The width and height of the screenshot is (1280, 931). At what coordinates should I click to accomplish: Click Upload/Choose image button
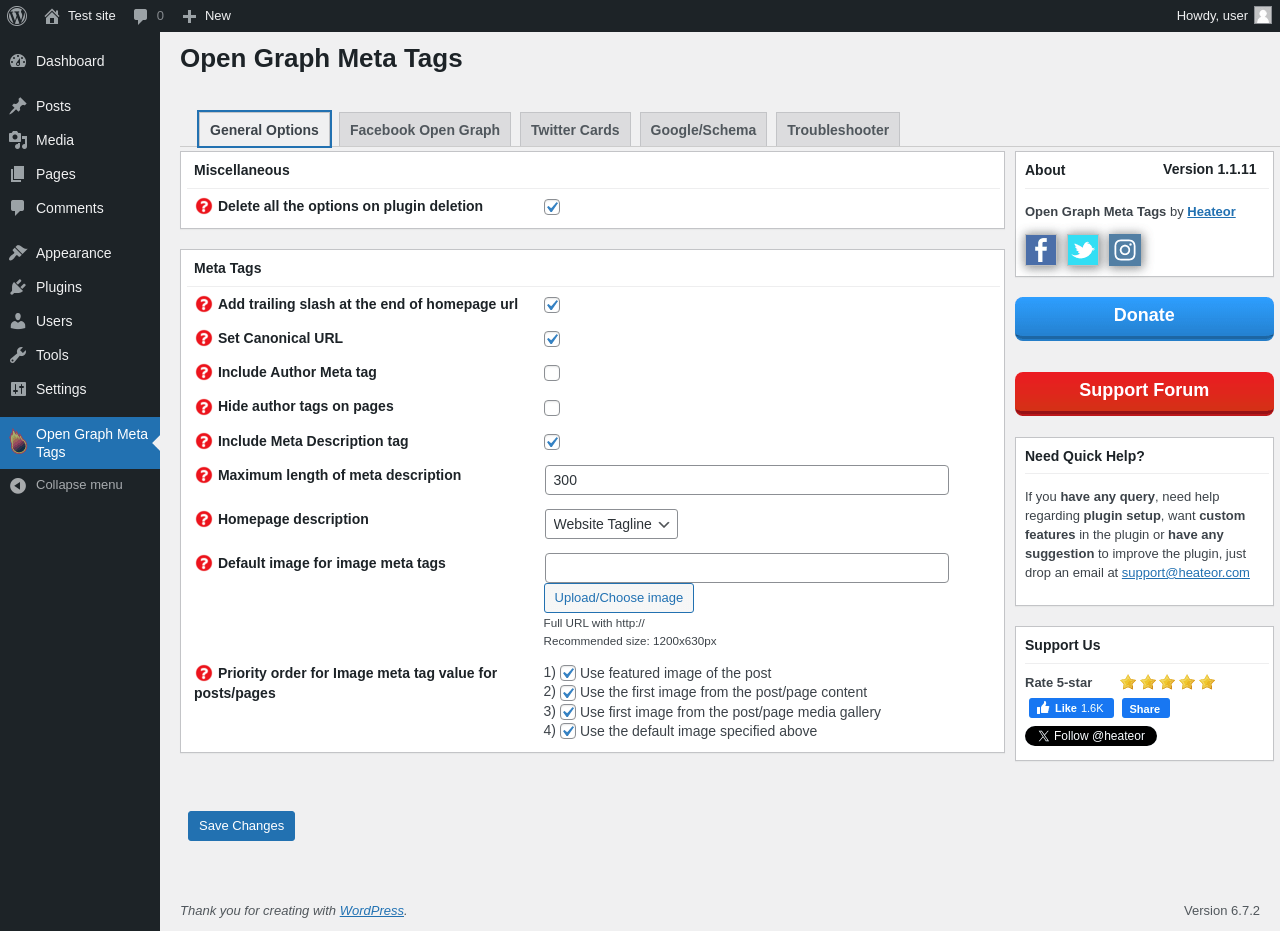click(x=619, y=598)
